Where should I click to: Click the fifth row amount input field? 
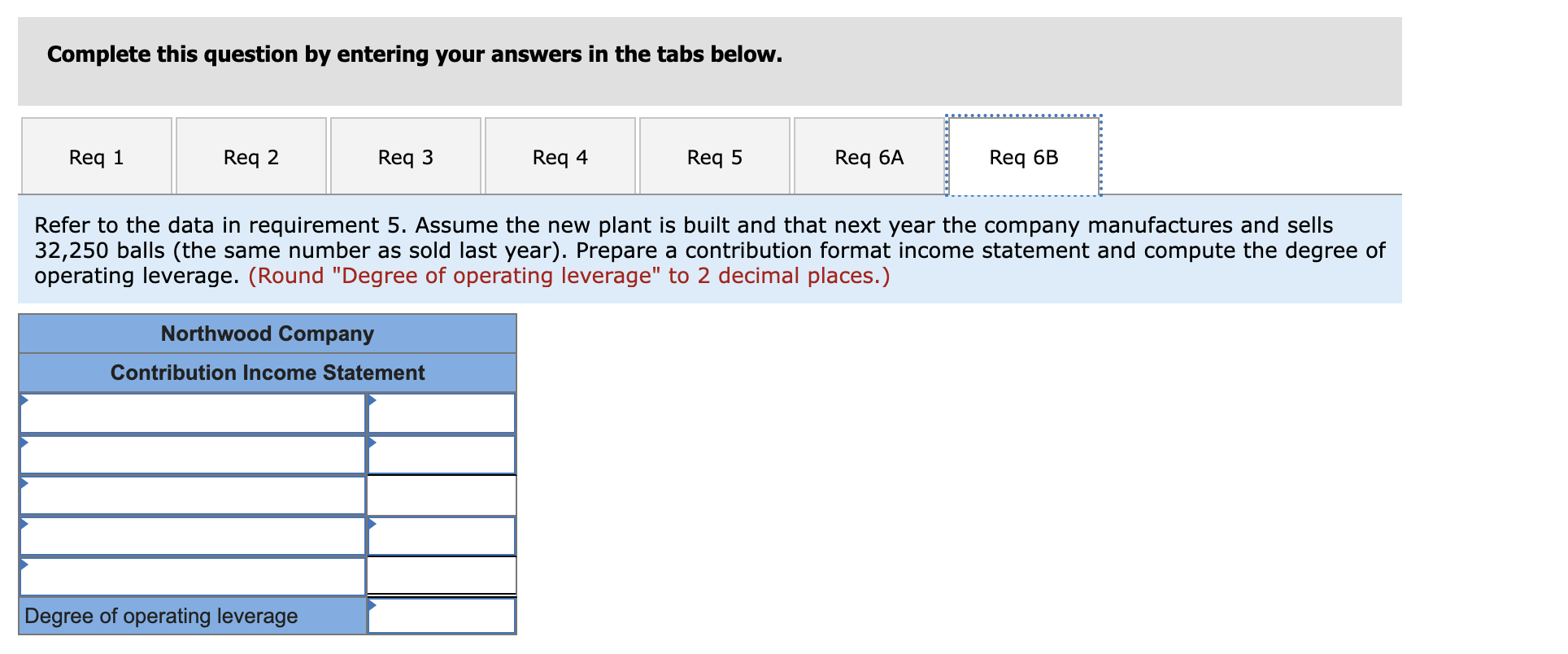click(442, 576)
